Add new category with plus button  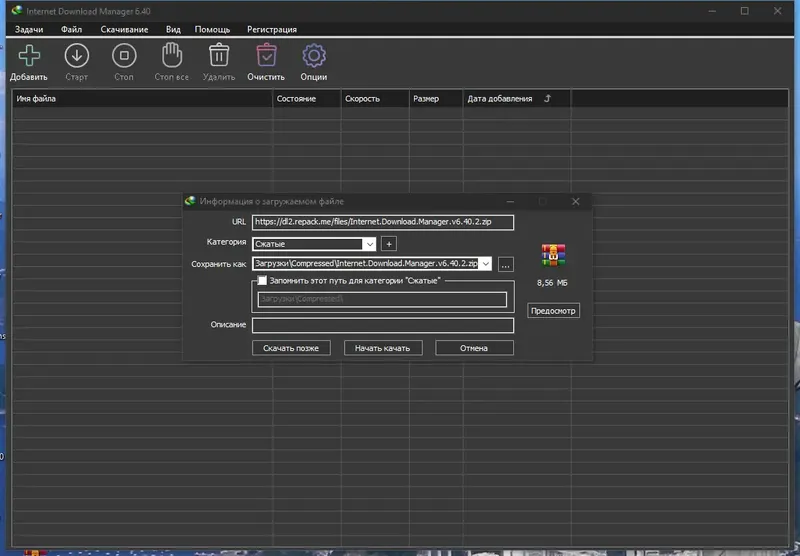pos(389,244)
